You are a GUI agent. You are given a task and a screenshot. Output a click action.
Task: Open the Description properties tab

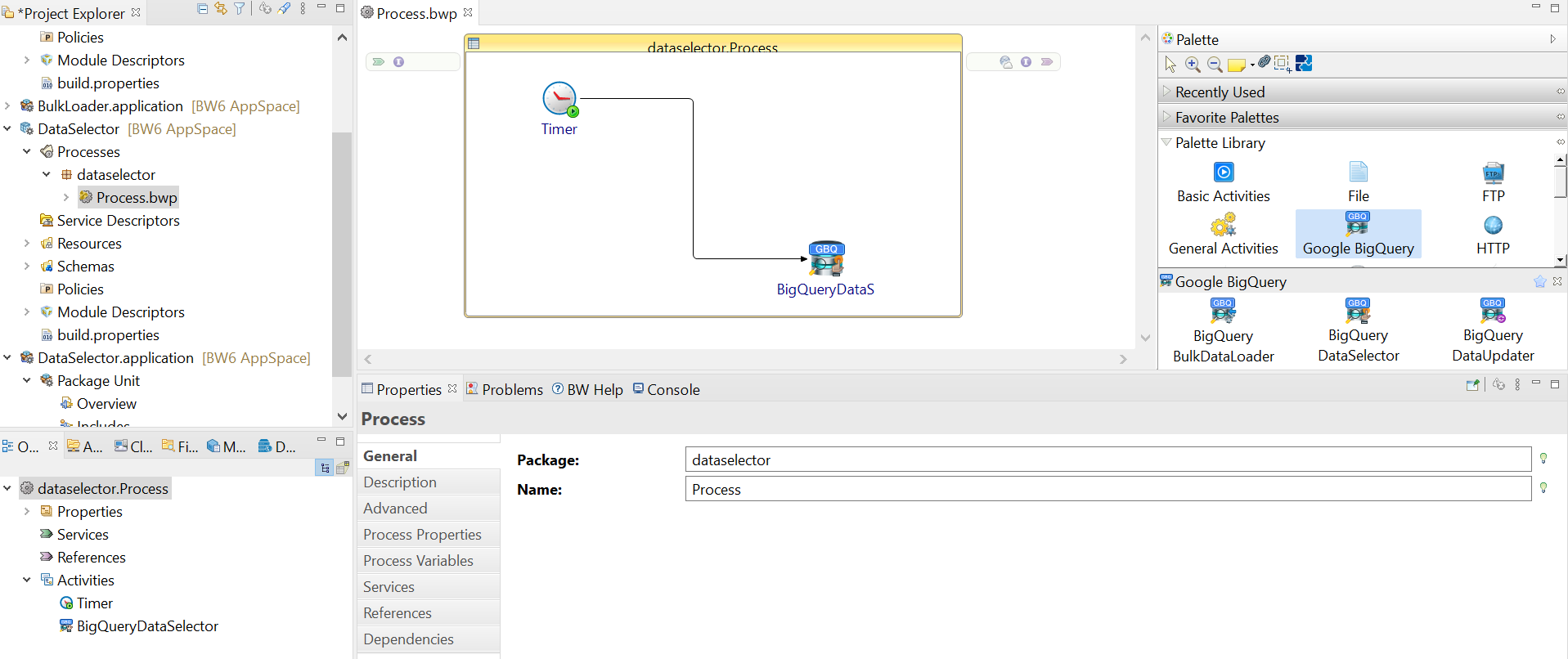(x=429, y=482)
